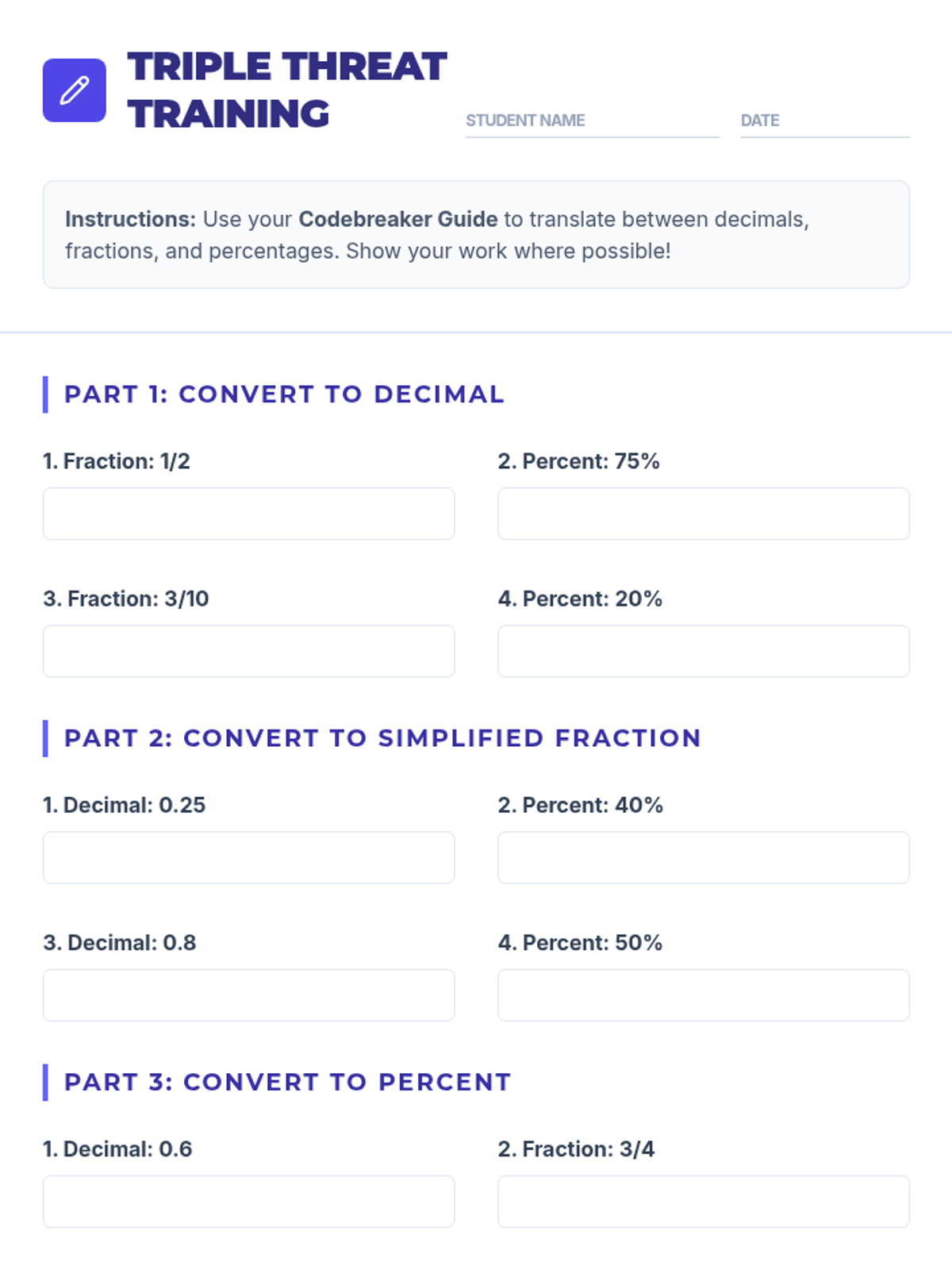952x1270 pixels.
Task: Select the answer box for Percent 75%
Action: pyautogui.click(x=703, y=514)
